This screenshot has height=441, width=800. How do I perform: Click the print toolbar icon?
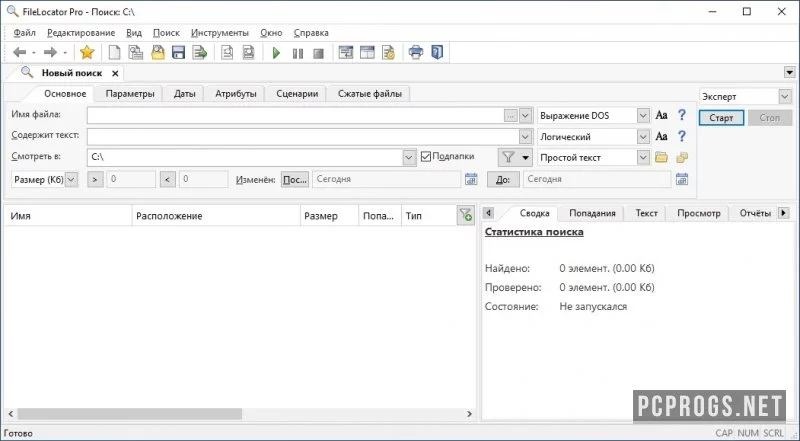click(x=415, y=52)
